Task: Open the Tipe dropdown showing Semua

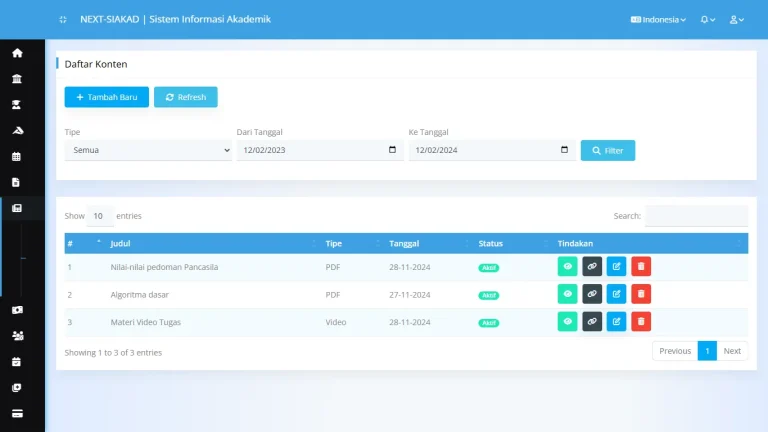Action: (148, 150)
